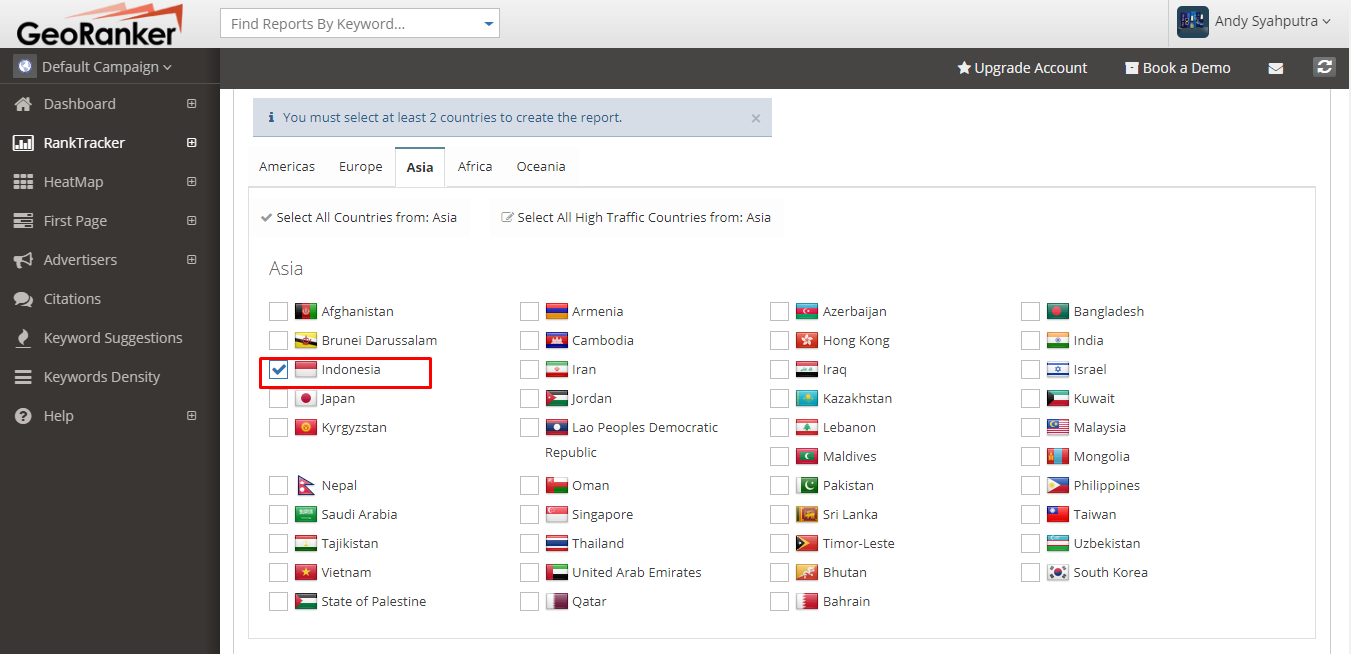Open the Default Campaign dropdown

click(x=107, y=67)
